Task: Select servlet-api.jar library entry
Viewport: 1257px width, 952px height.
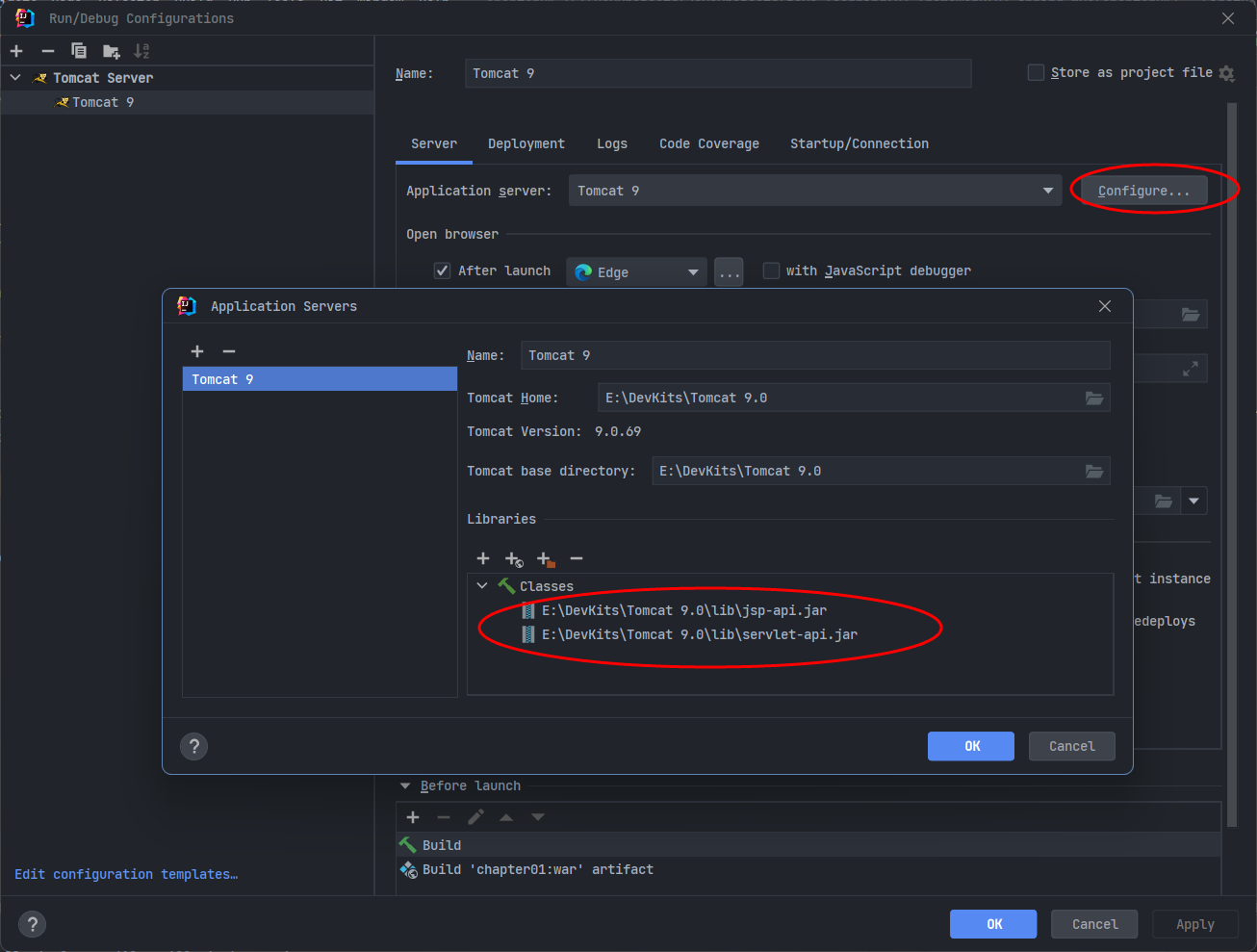Action: pos(700,634)
